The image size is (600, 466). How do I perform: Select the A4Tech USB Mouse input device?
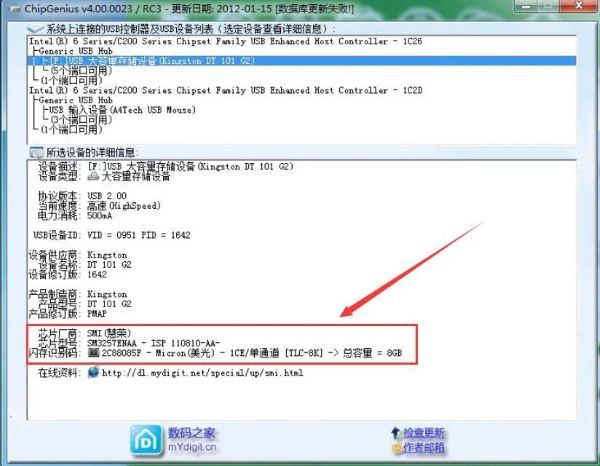130,110
